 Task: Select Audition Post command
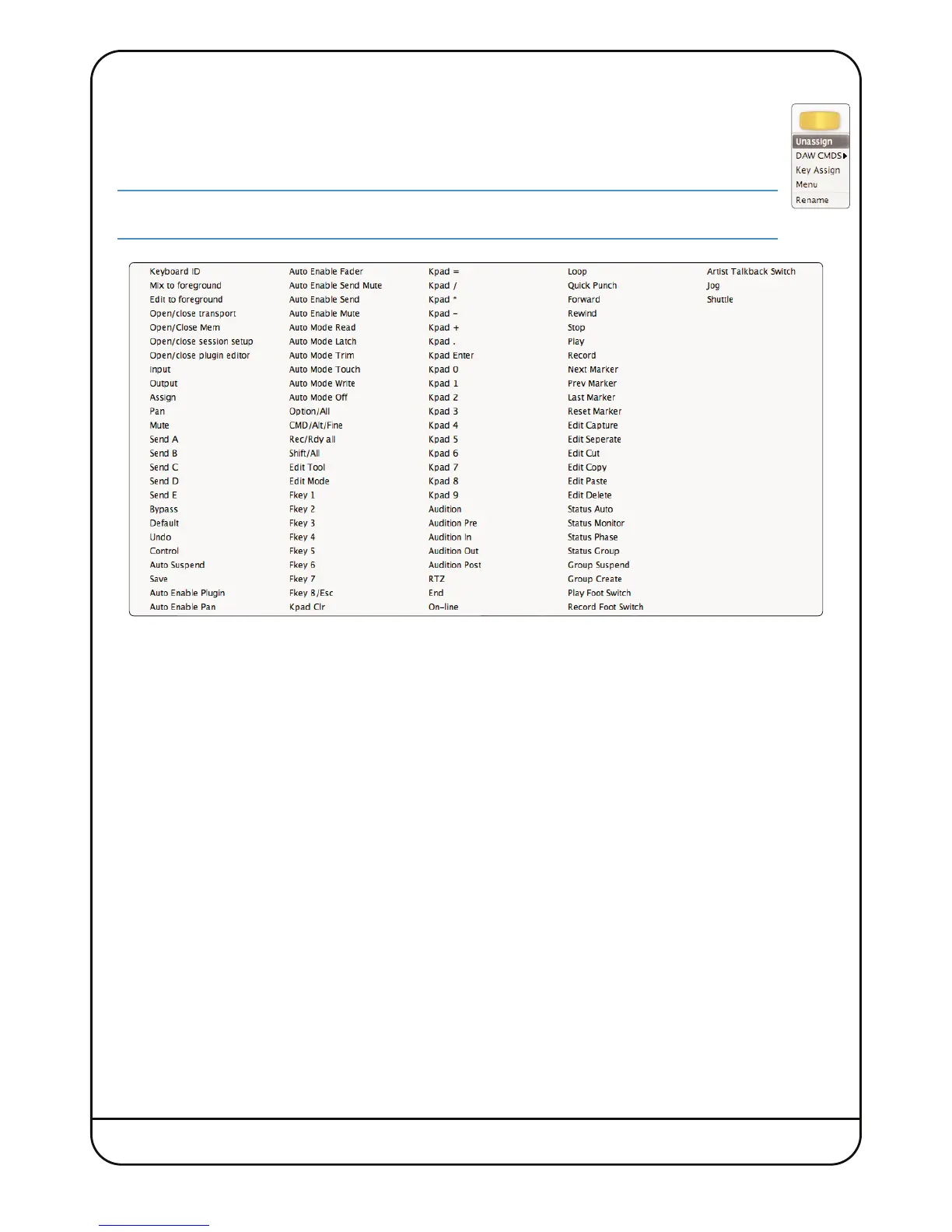tap(455, 565)
